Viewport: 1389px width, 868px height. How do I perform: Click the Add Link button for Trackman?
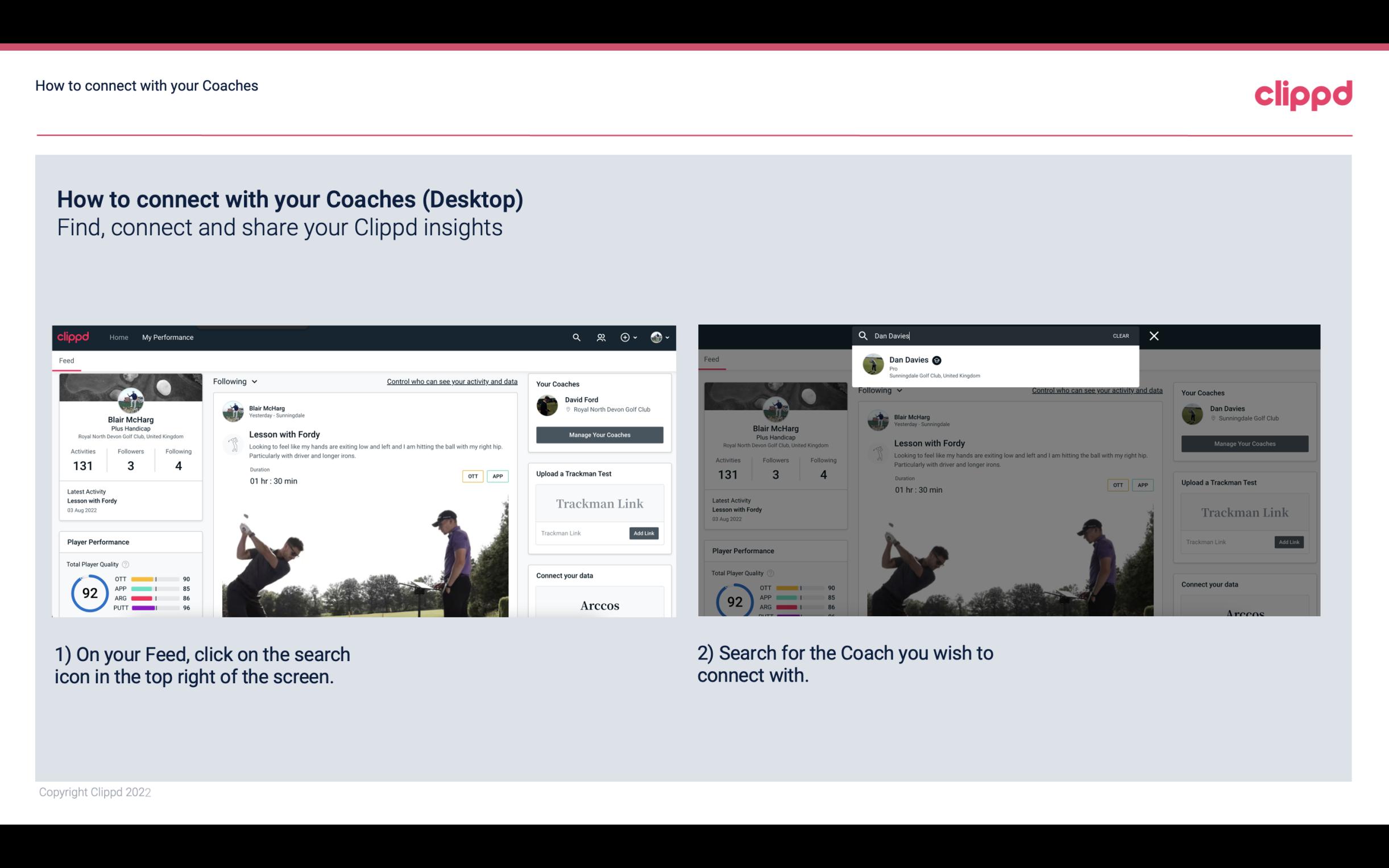click(x=644, y=533)
